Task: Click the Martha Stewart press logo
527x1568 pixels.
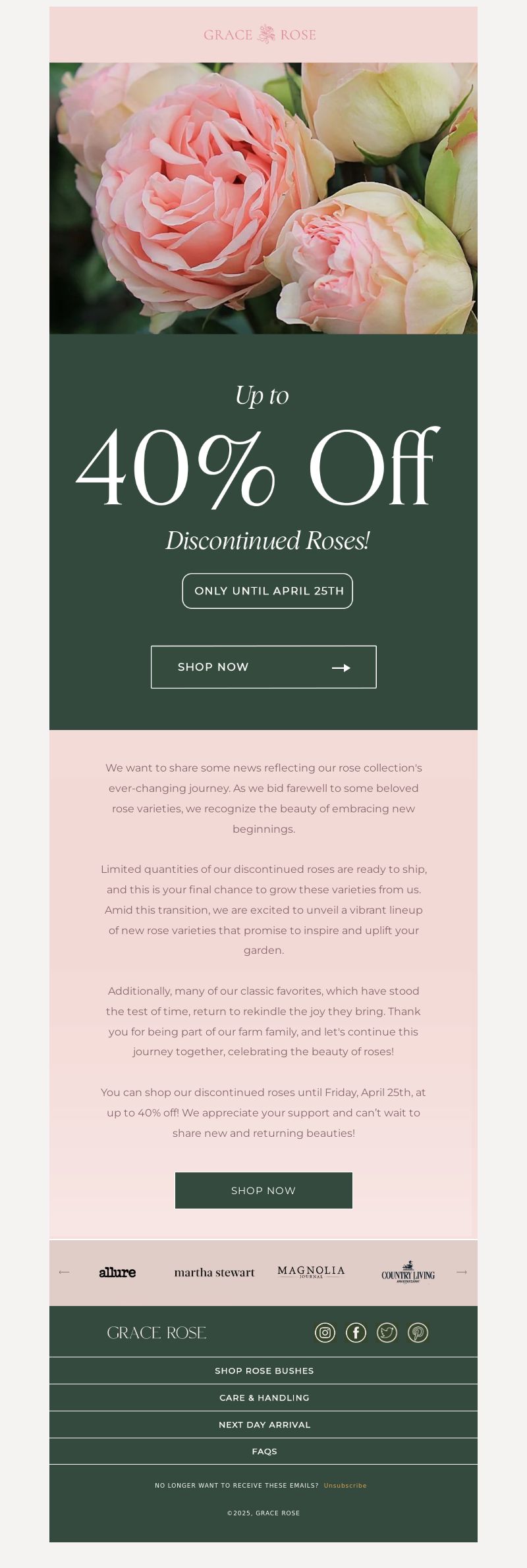Action: (x=214, y=1272)
